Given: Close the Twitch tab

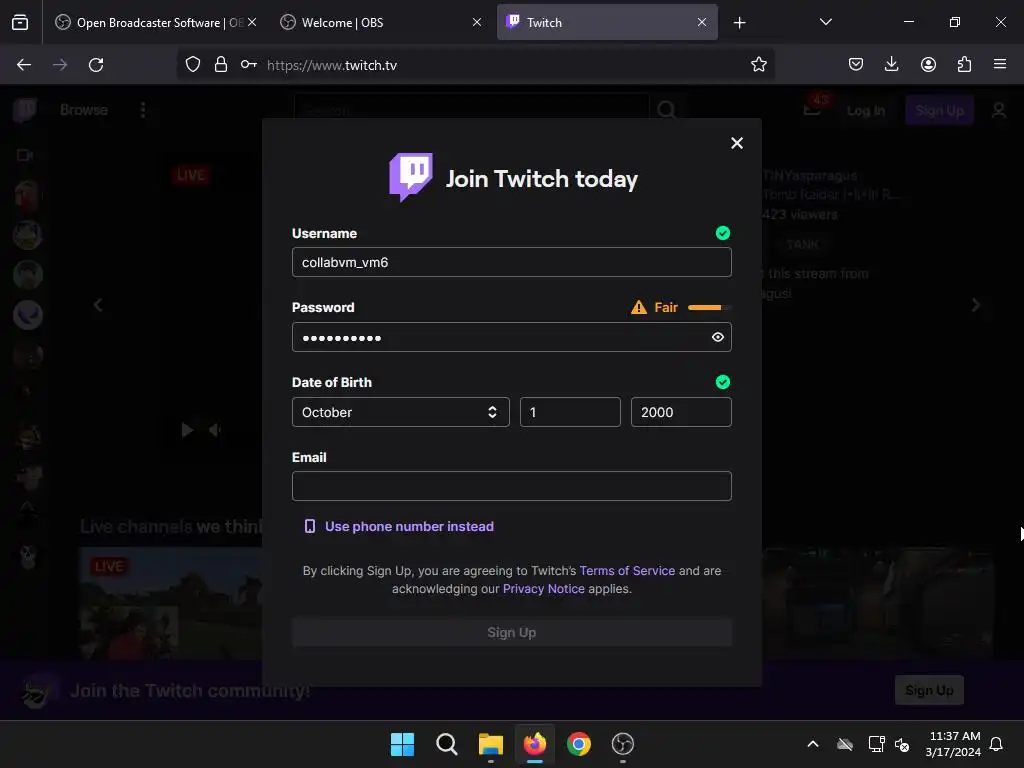Looking at the screenshot, I should click(701, 22).
